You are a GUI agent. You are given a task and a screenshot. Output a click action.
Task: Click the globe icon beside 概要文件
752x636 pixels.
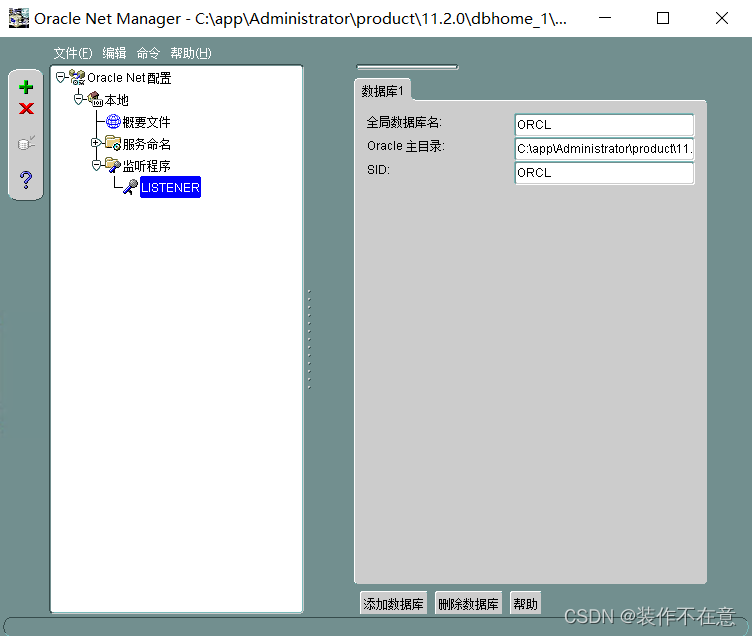[x=113, y=121]
